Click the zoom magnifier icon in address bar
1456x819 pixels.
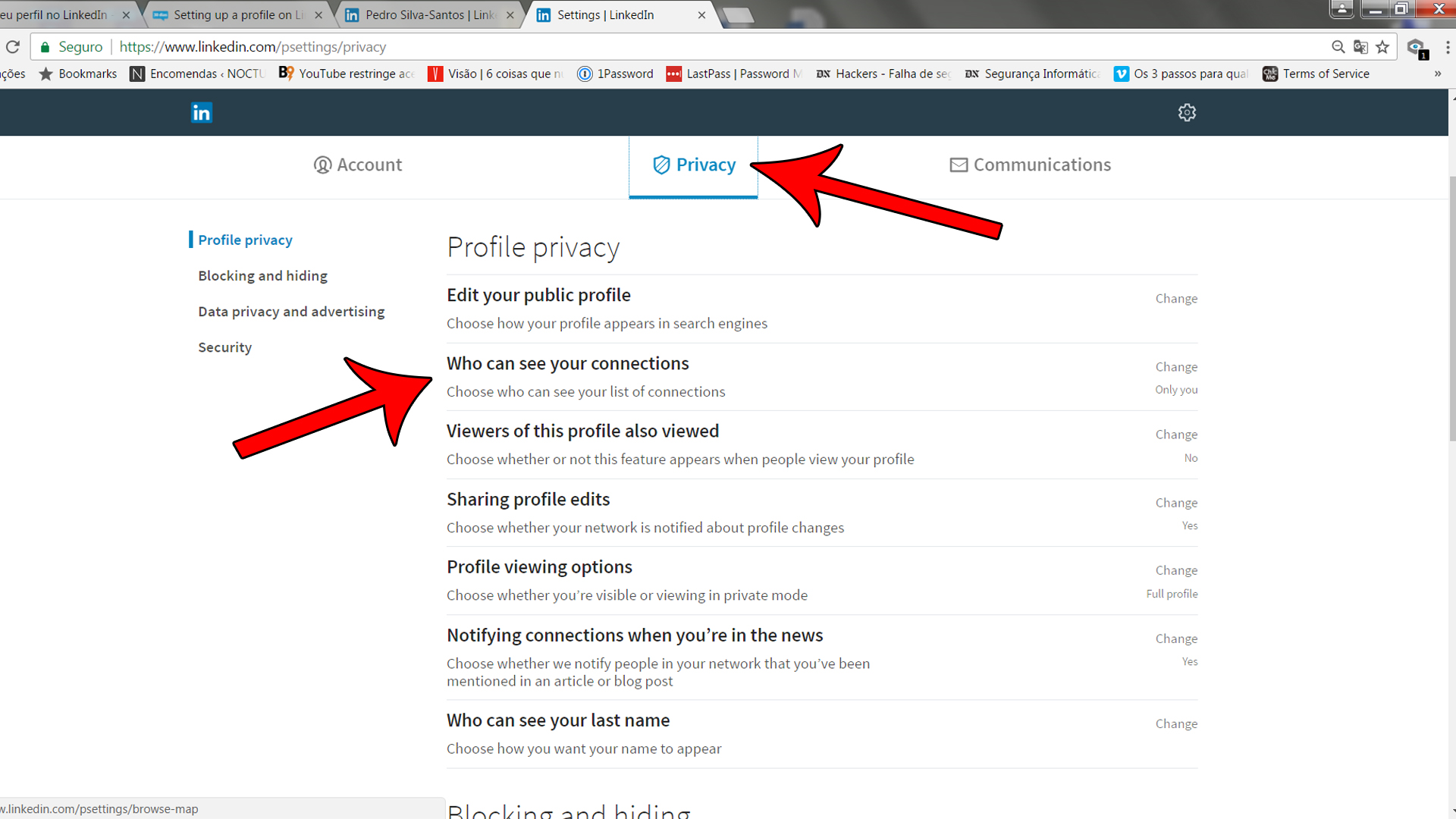coord(1338,47)
